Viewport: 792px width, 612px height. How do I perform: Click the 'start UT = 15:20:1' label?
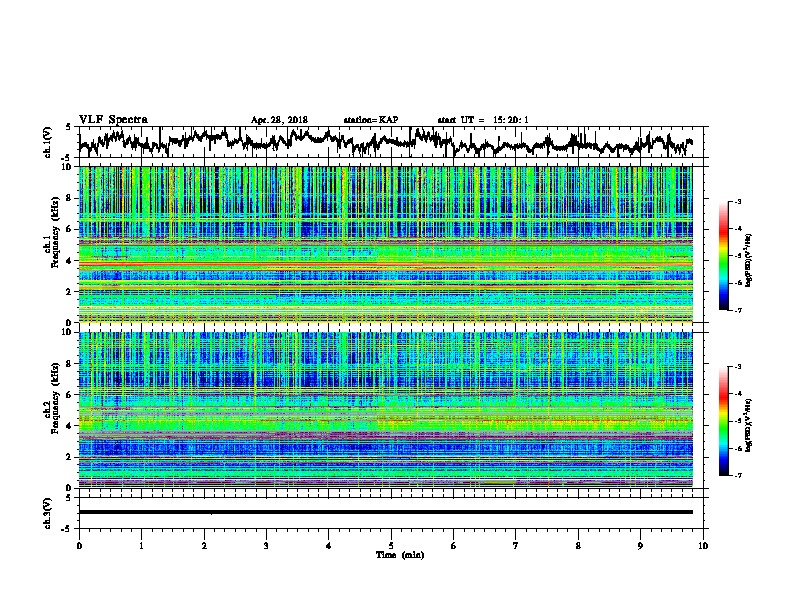pyautogui.click(x=483, y=120)
